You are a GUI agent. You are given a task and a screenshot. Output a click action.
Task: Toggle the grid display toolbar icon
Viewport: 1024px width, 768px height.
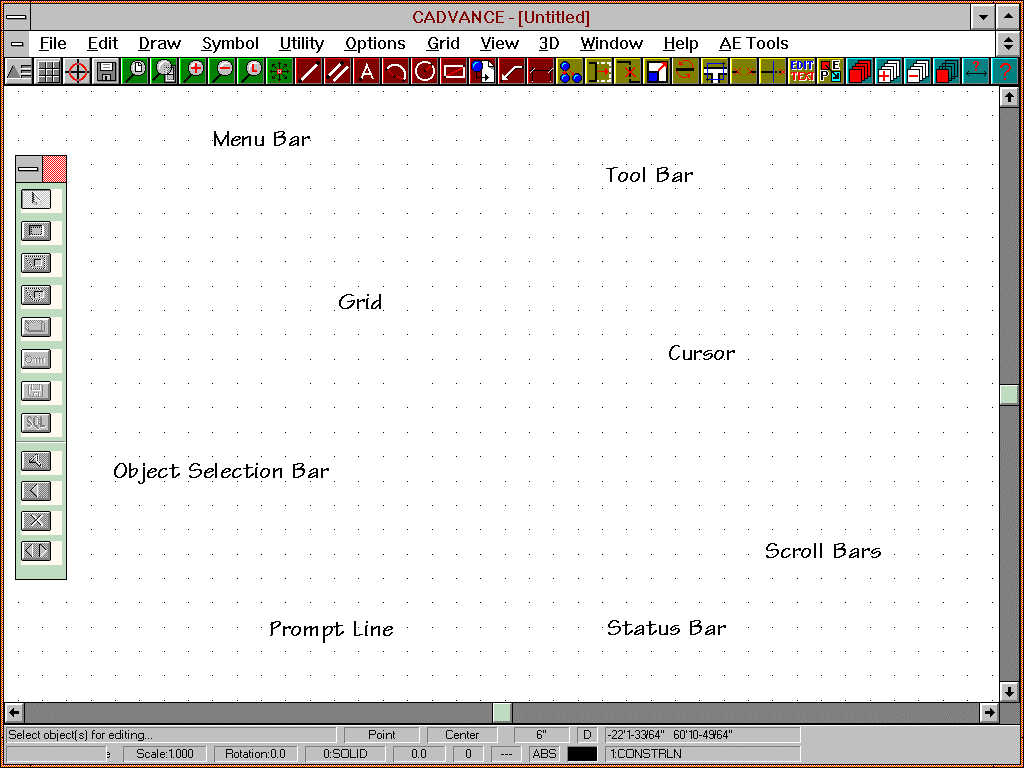tap(48, 71)
